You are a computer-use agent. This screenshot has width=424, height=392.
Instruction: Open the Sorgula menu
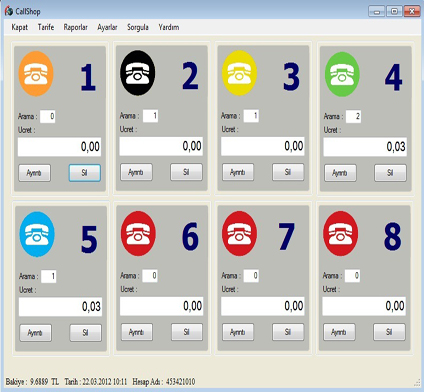138,27
